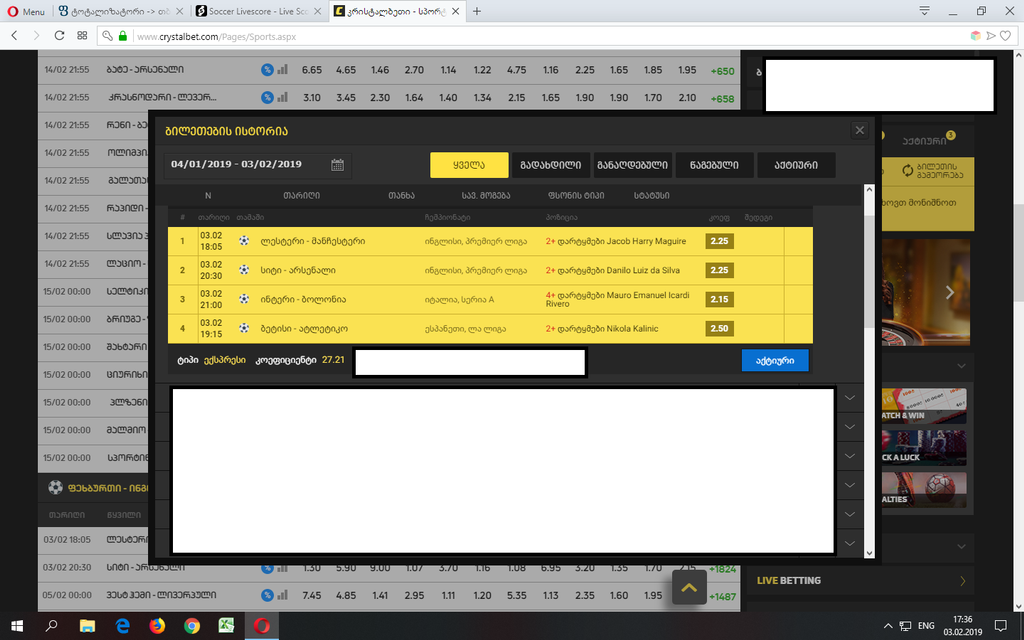This screenshot has width=1024, height=640.
Task: Click the send-arrow icon beside the heart
Action: point(991,36)
